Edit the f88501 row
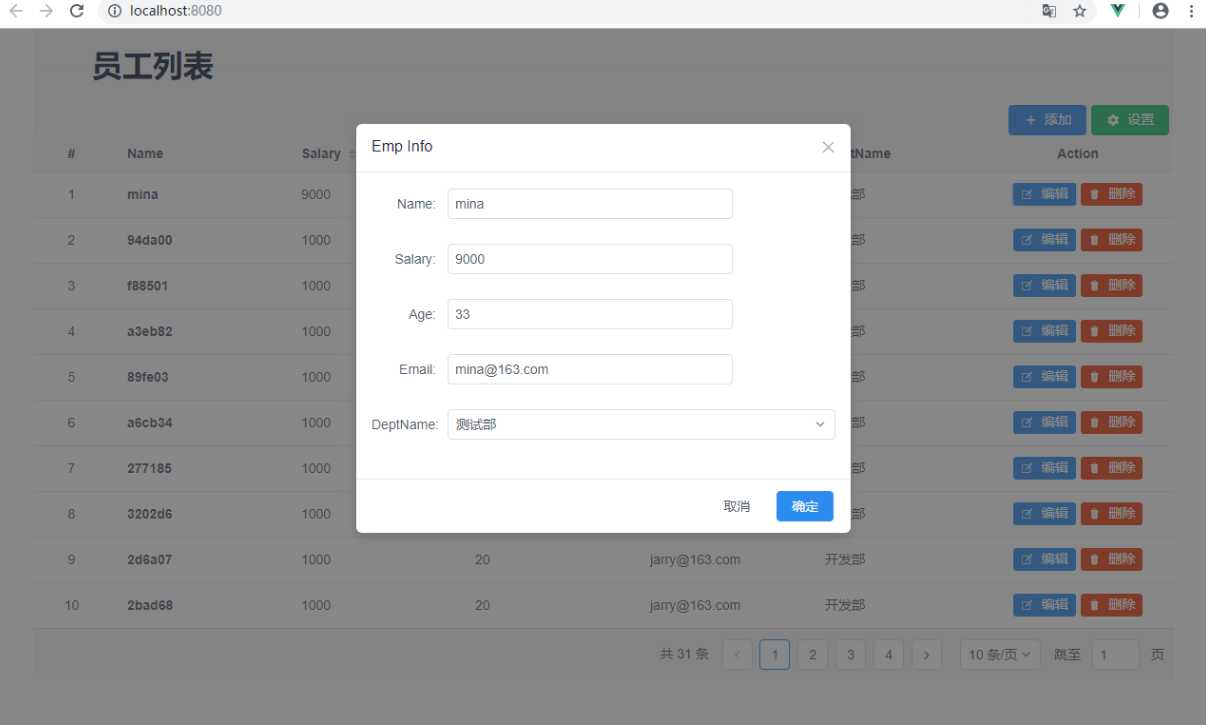Image resolution: width=1206 pixels, height=725 pixels. (x=1044, y=285)
